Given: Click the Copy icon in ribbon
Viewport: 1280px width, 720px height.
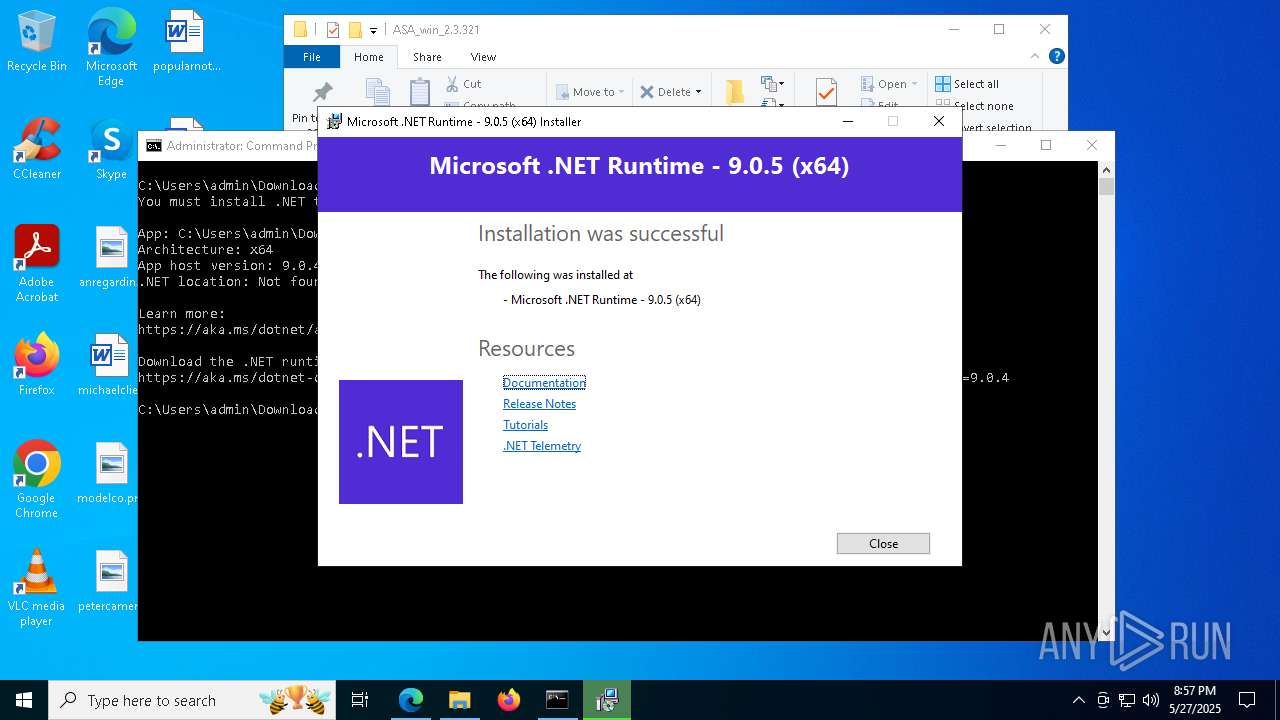Looking at the screenshot, I should pos(377,92).
